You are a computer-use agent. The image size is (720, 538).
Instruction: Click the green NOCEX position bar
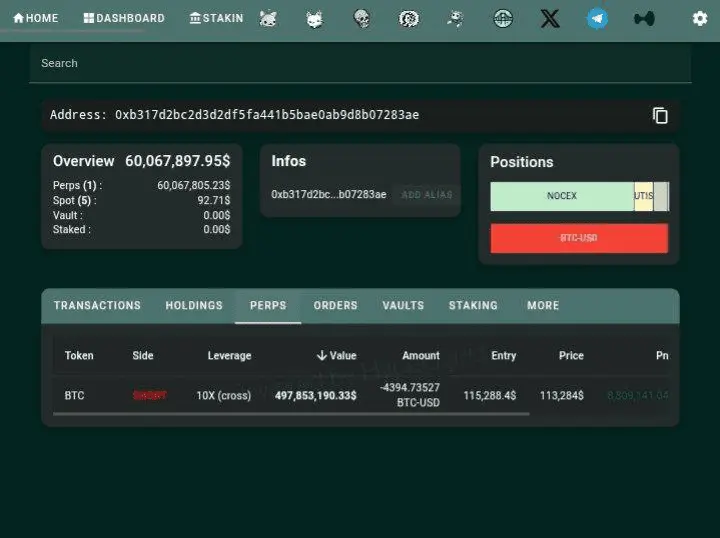tap(562, 196)
